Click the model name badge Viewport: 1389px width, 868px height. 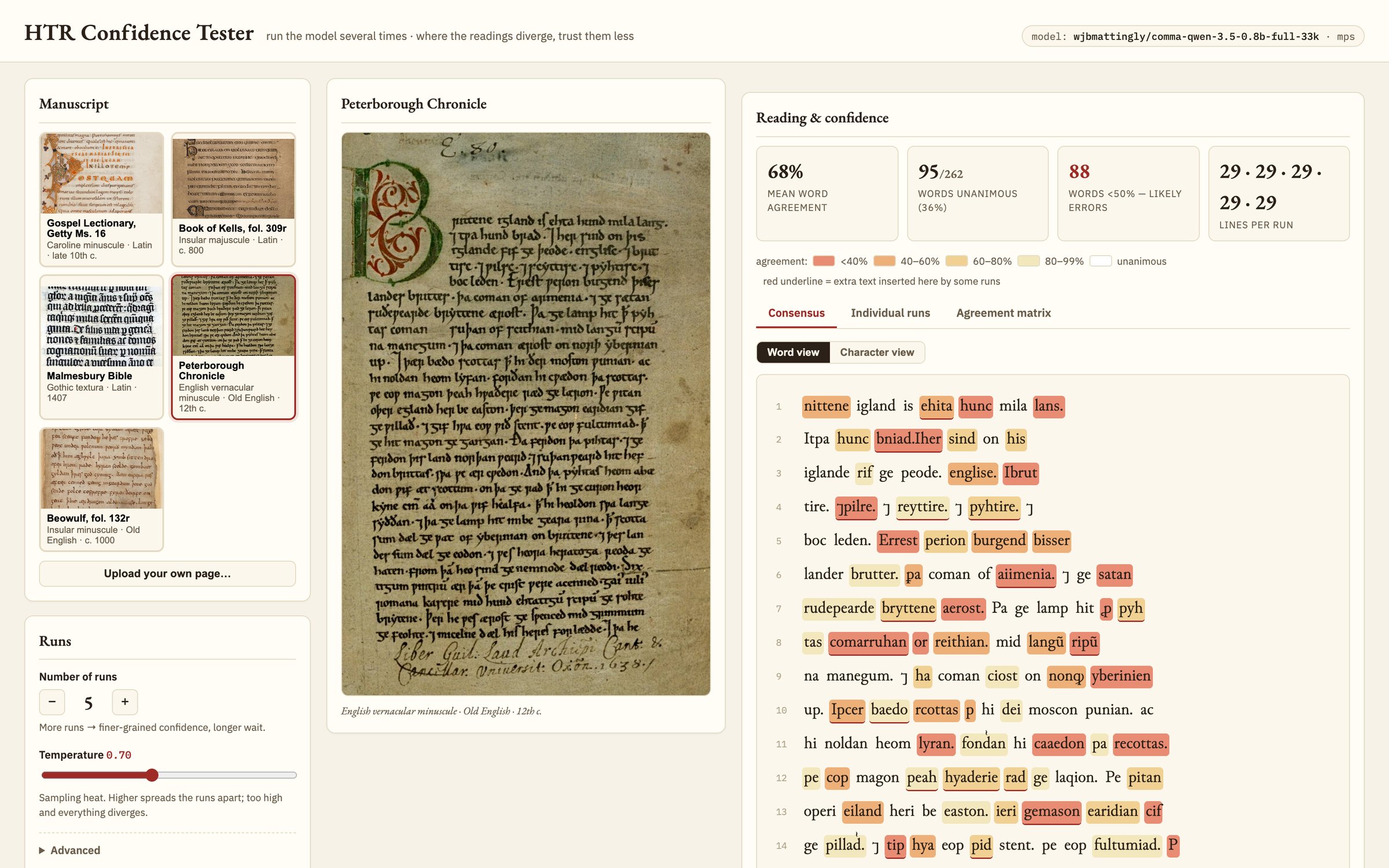pyautogui.click(x=1193, y=36)
